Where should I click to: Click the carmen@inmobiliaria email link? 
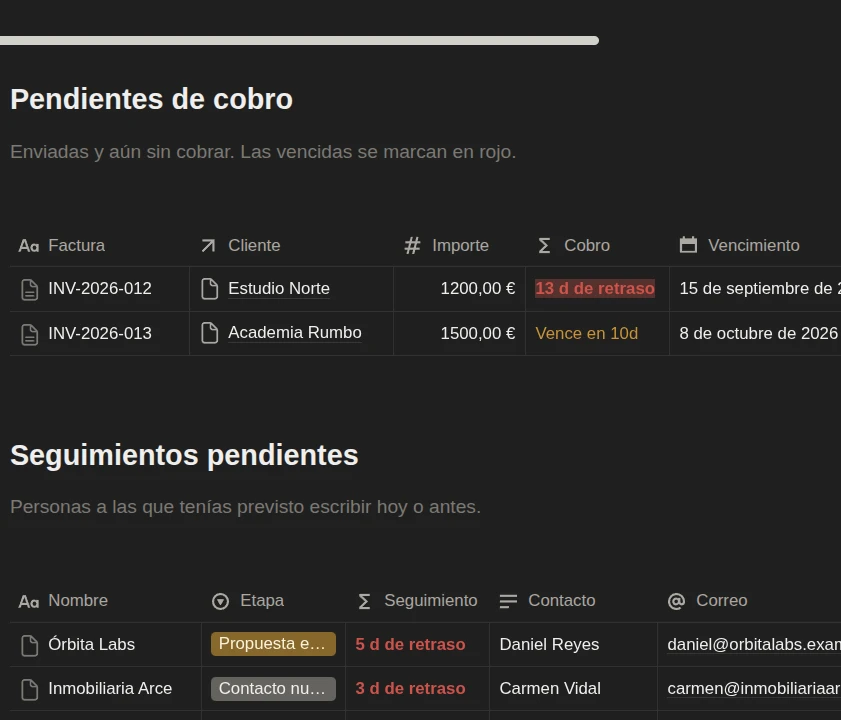(754, 688)
